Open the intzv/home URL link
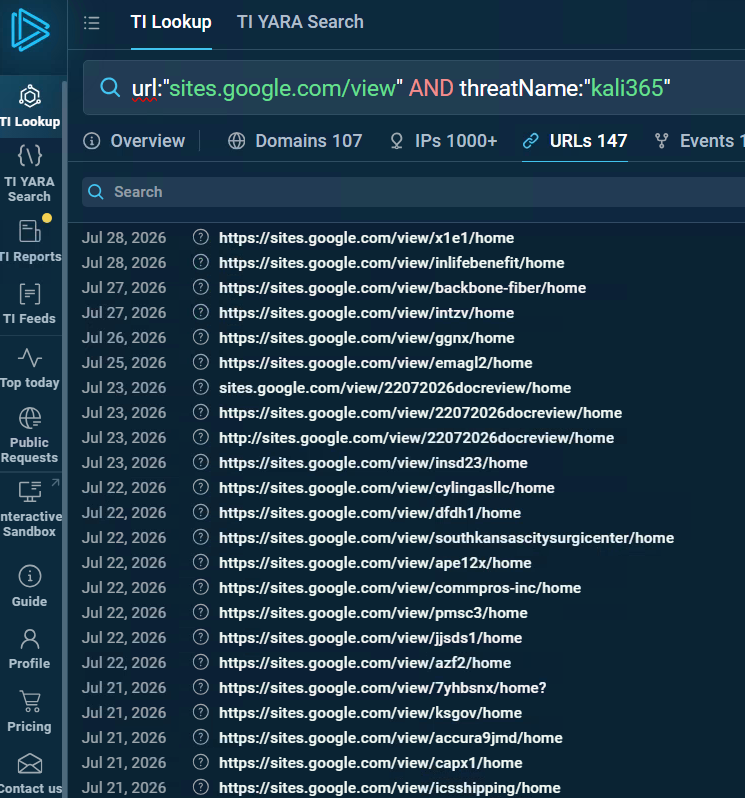 point(366,312)
